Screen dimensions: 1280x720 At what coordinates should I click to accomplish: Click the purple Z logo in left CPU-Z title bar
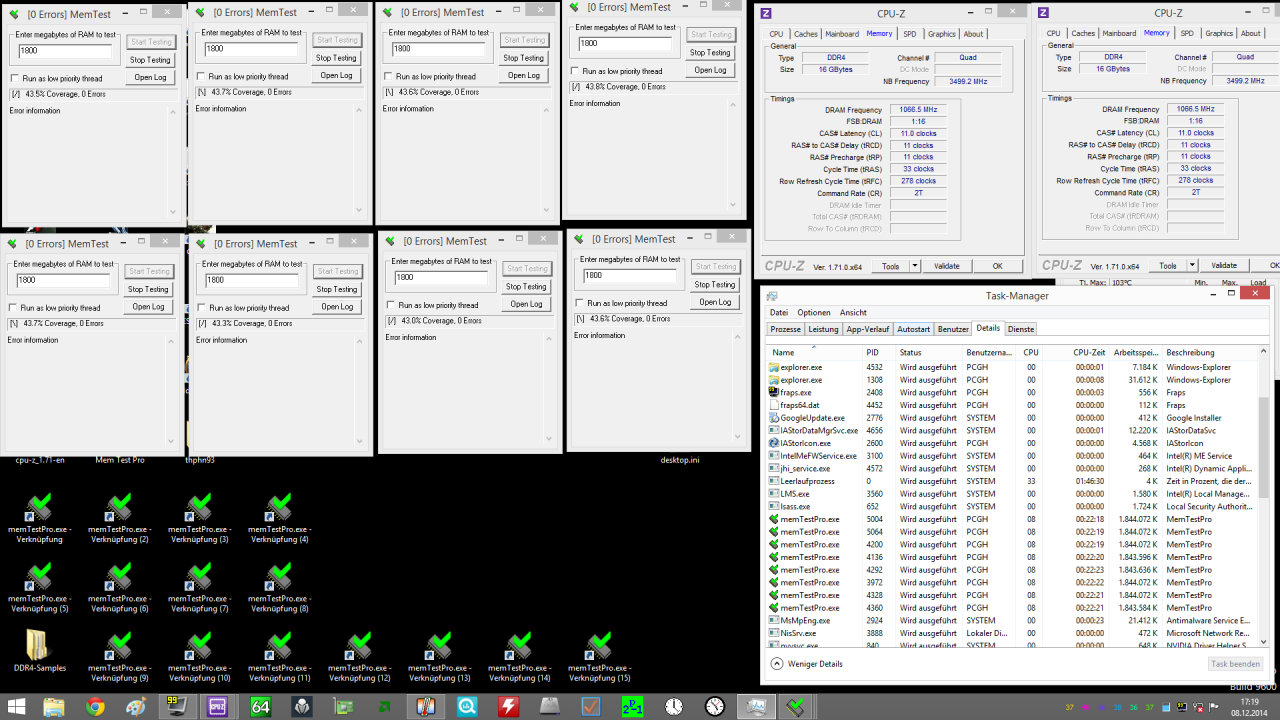tap(766, 13)
